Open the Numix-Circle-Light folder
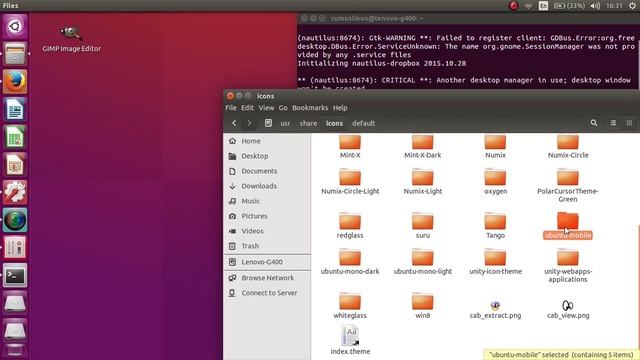The height and width of the screenshot is (360, 640). [x=350, y=182]
